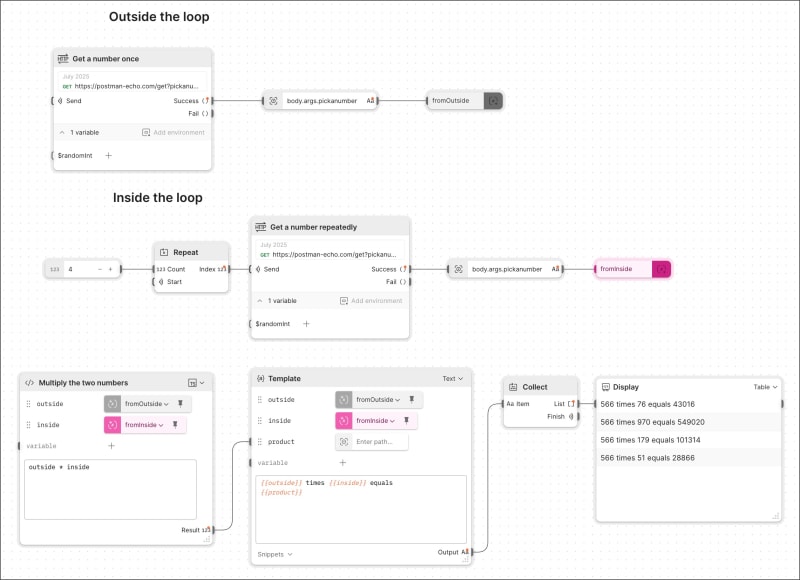Screen dimensions: 800x580
Task: Click the Collect block icon
Action: [514, 387]
